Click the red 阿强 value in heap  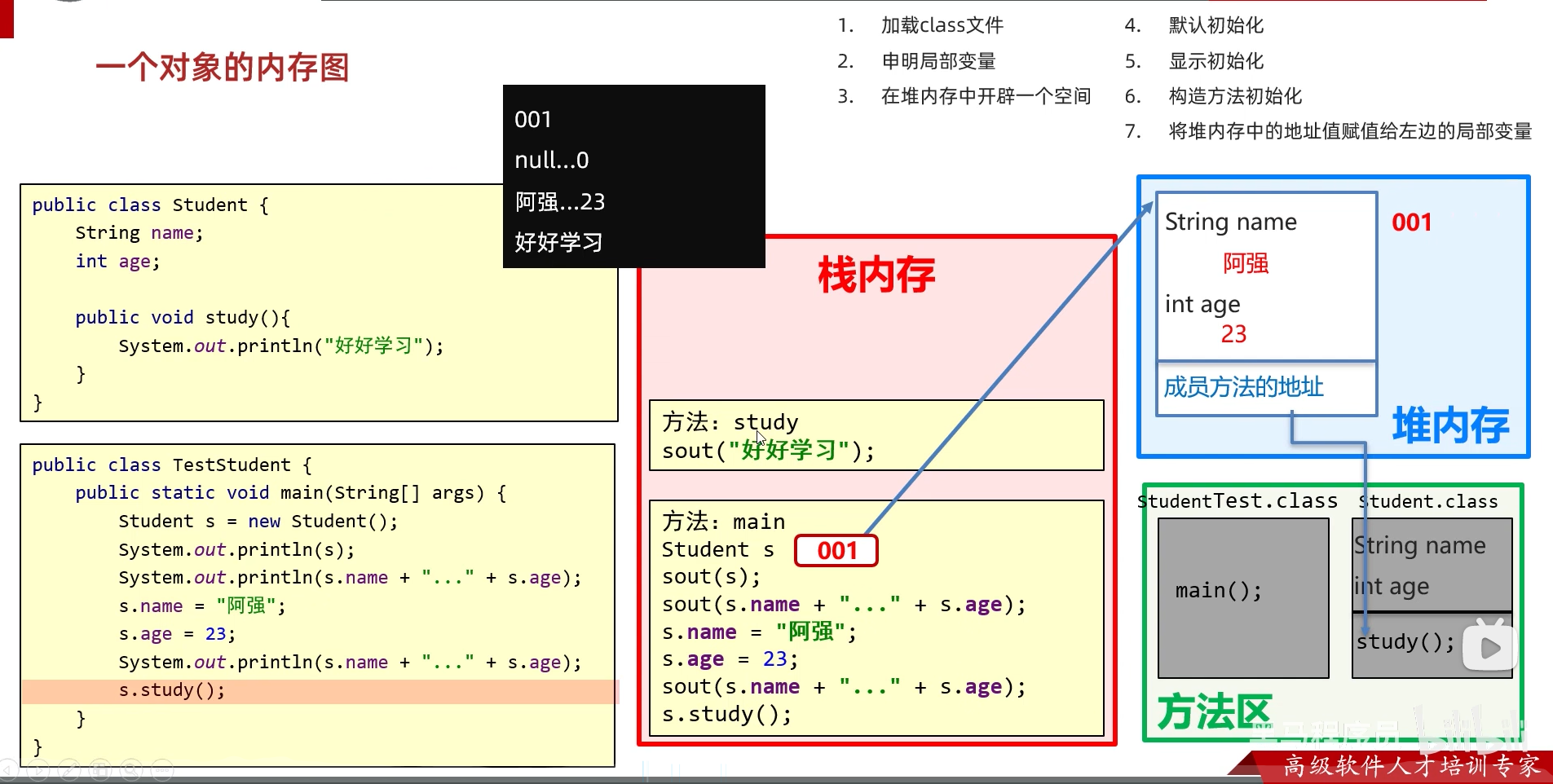(1246, 263)
